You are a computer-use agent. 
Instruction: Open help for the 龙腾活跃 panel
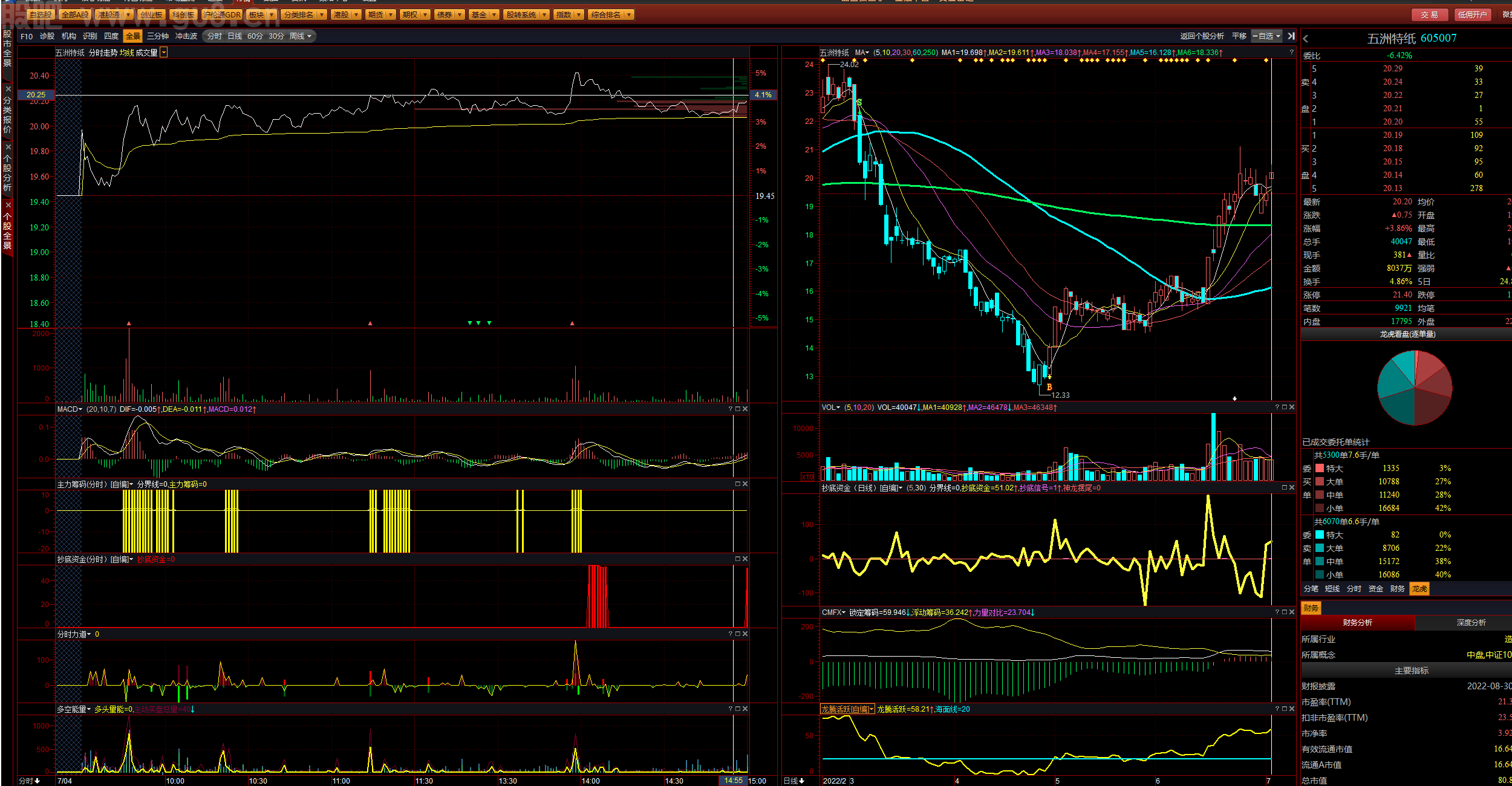point(1277,709)
